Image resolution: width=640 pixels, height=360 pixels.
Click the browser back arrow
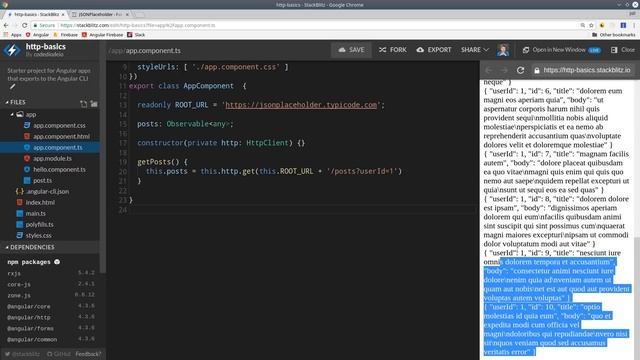6,25
